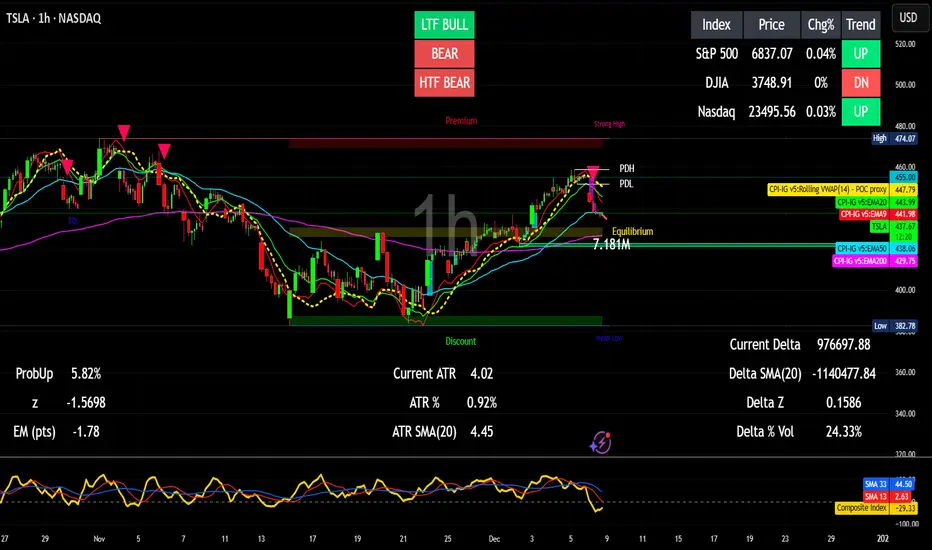Open the USD currency selector

point(908,18)
